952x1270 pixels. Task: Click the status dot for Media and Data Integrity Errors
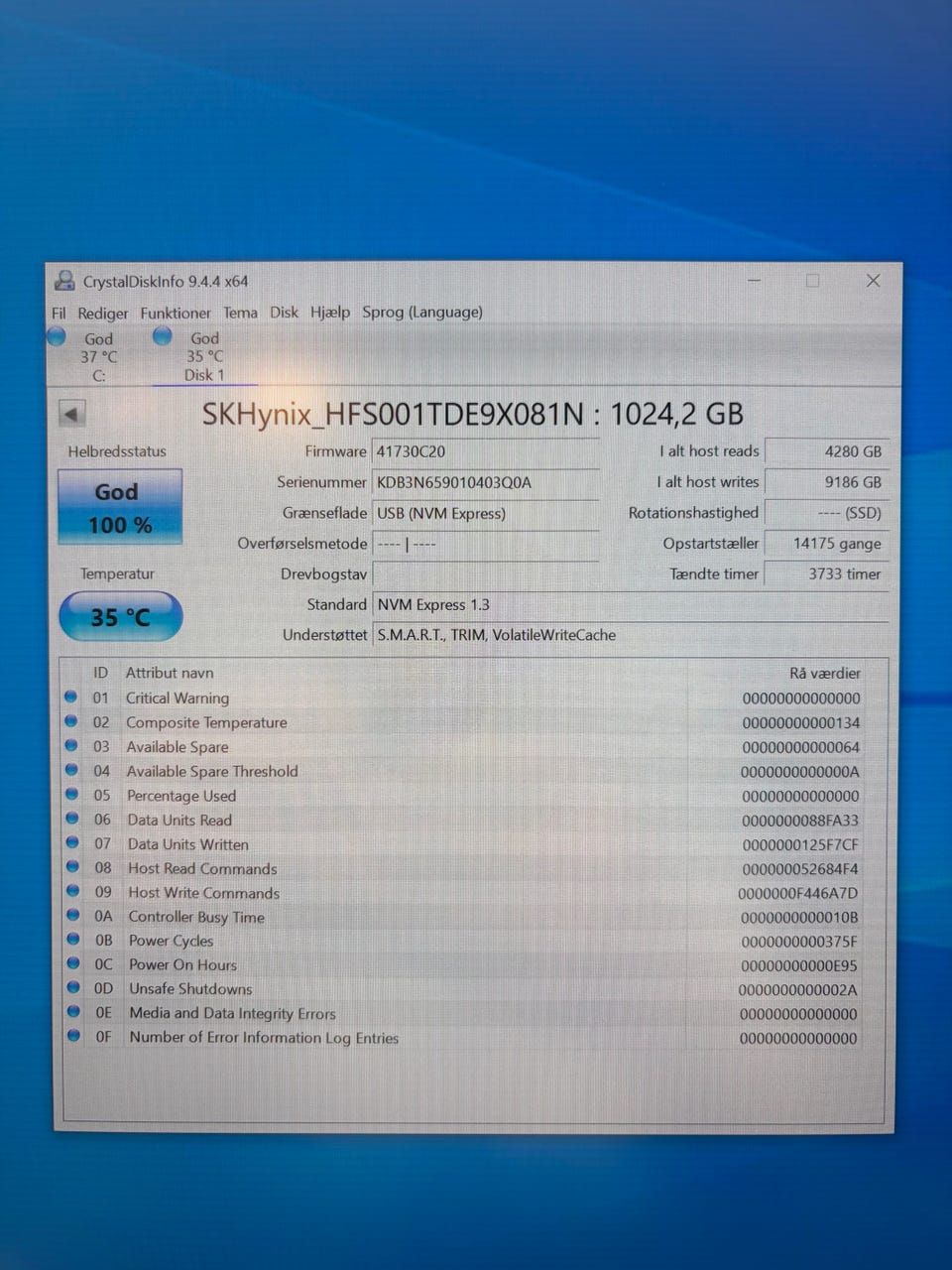pos(73,1011)
